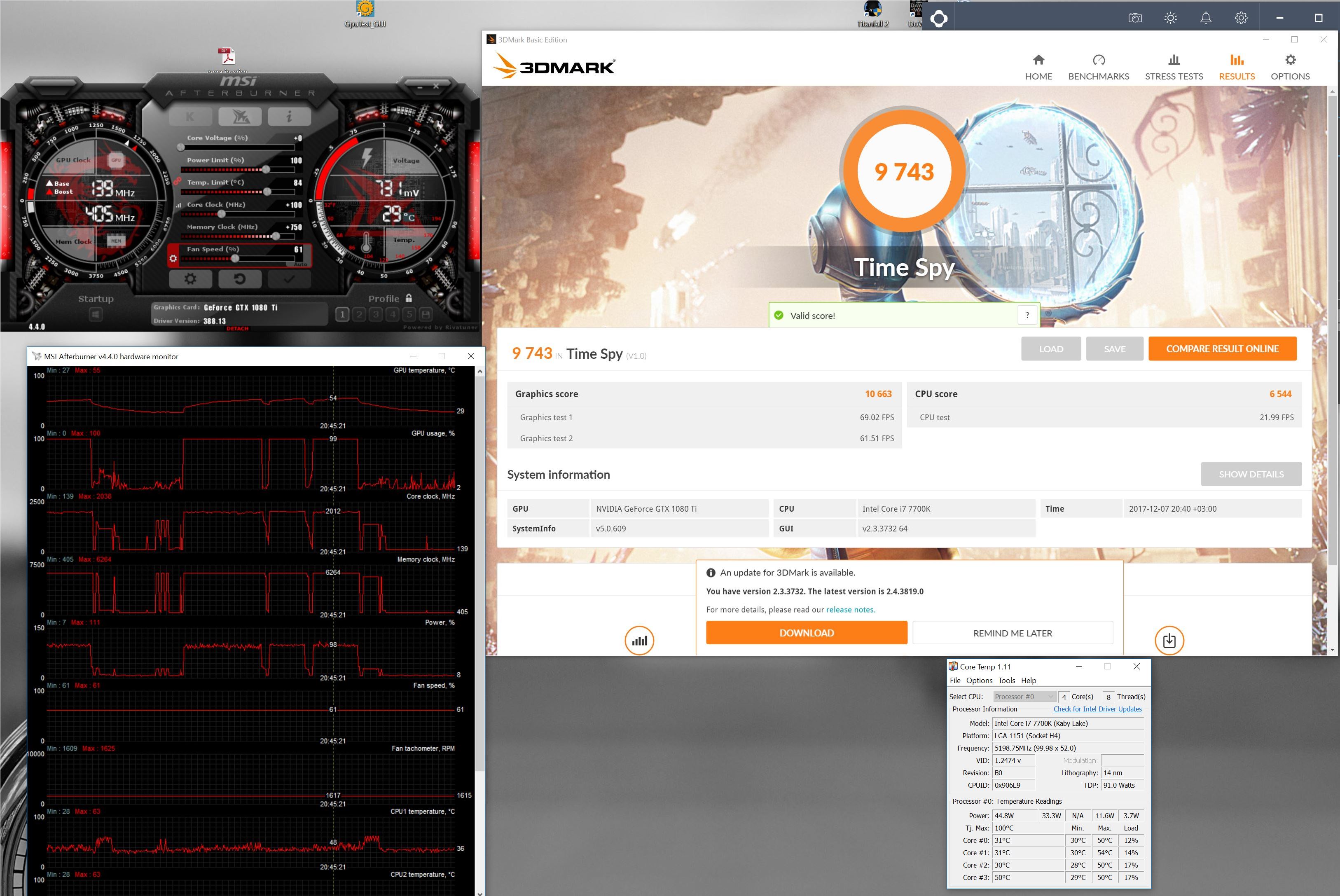Image resolution: width=1340 pixels, height=896 pixels.
Task: Adjust the Temp. Limit slider handle
Action: click(267, 192)
